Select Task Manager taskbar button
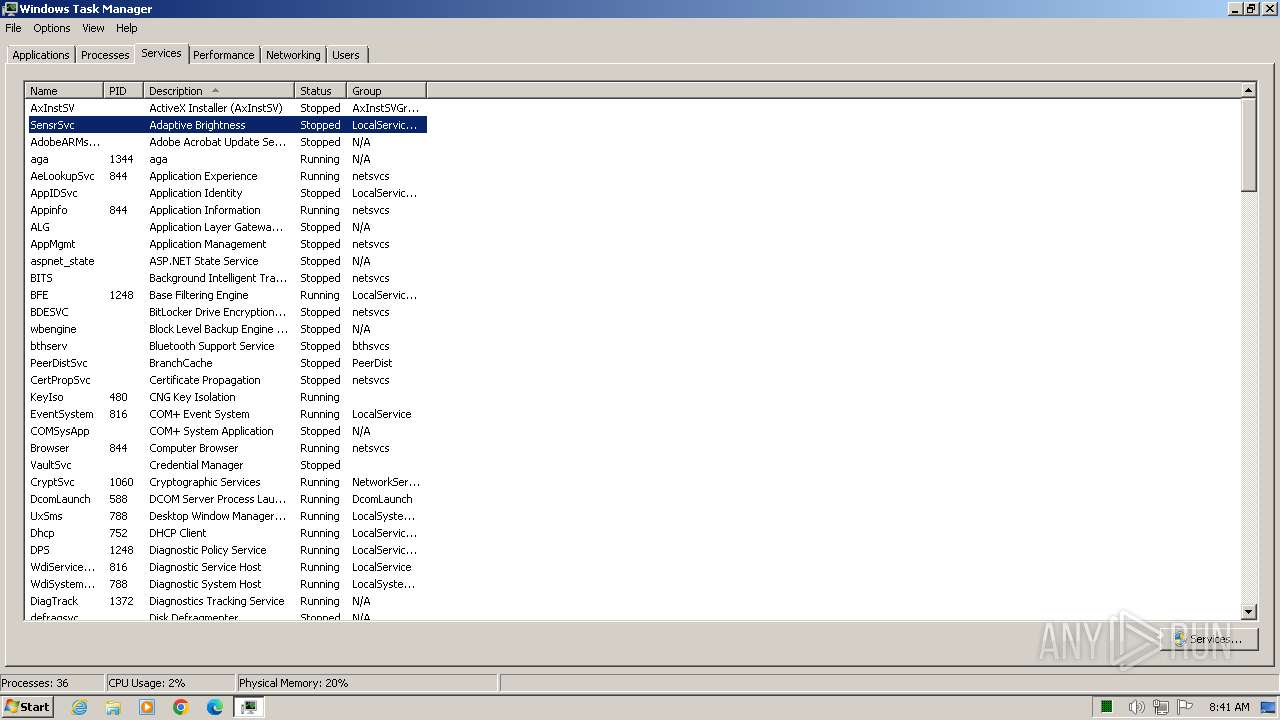1280x720 pixels. pyautogui.click(x=249, y=707)
